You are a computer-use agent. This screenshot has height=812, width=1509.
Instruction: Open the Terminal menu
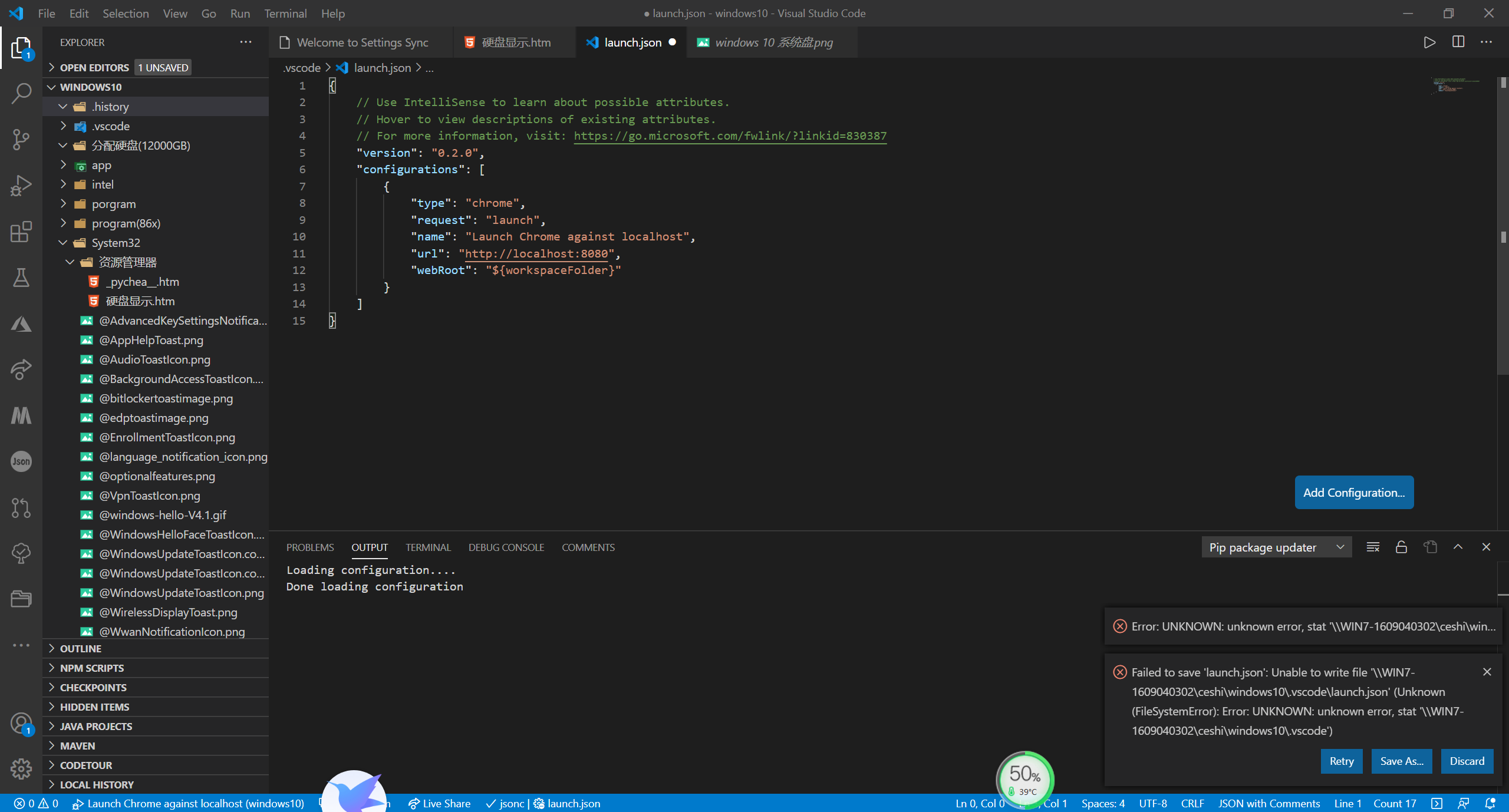click(x=285, y=13)
